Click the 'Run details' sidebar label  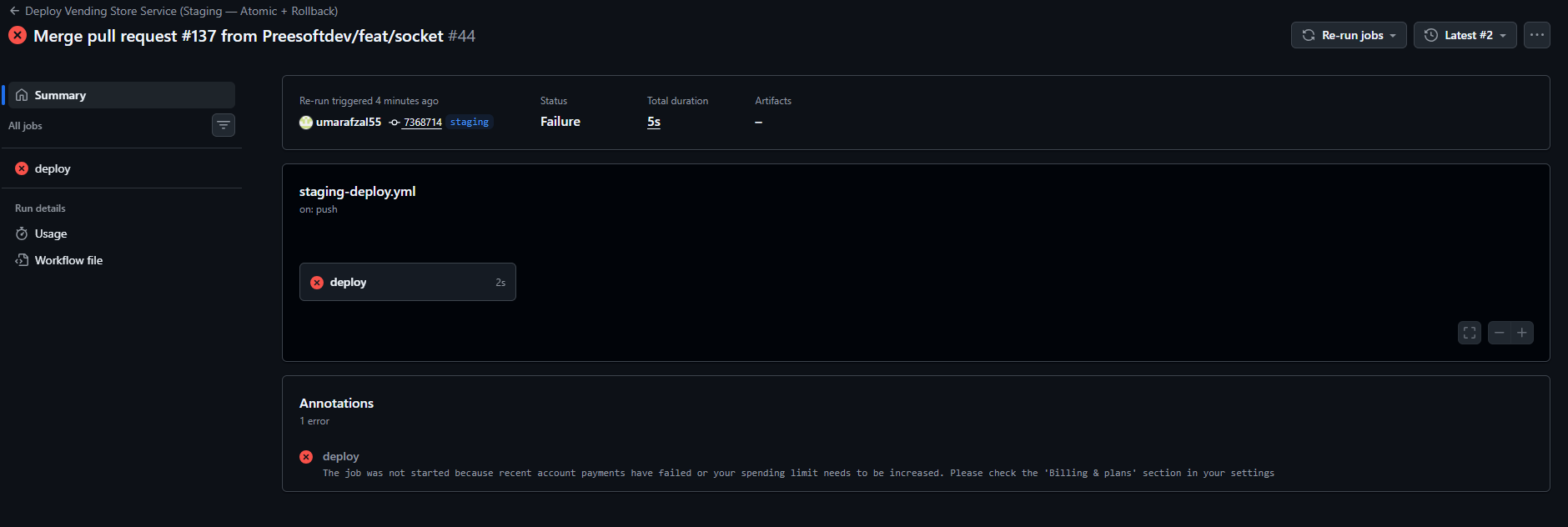(x=40, y=208)
